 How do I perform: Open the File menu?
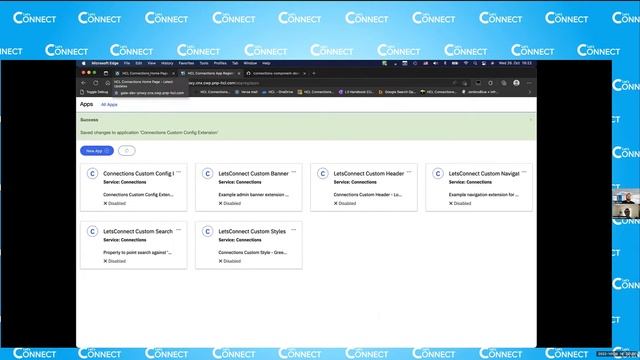(127, 63)
